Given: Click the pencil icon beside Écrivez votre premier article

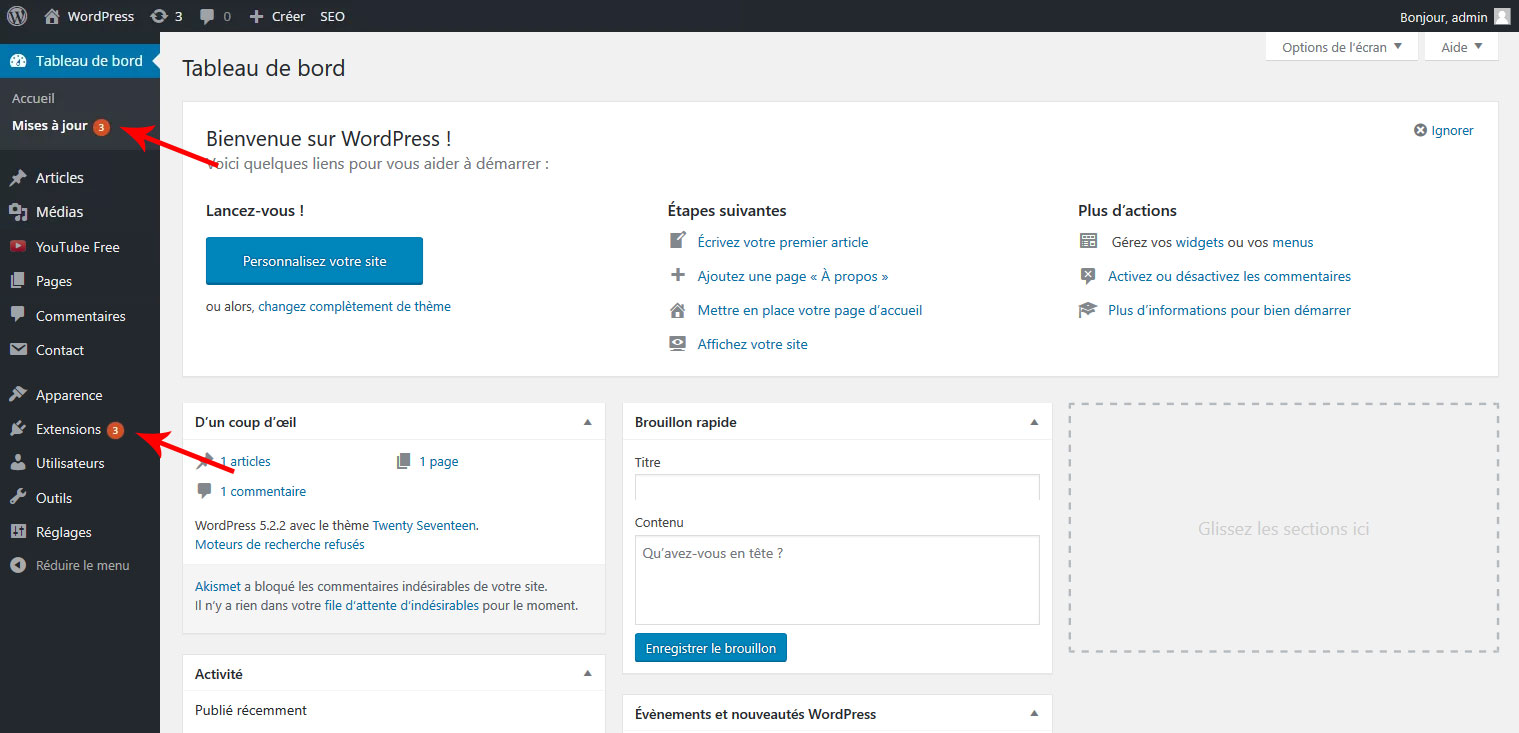Looking at the screenshot, I should coord(678,241).
